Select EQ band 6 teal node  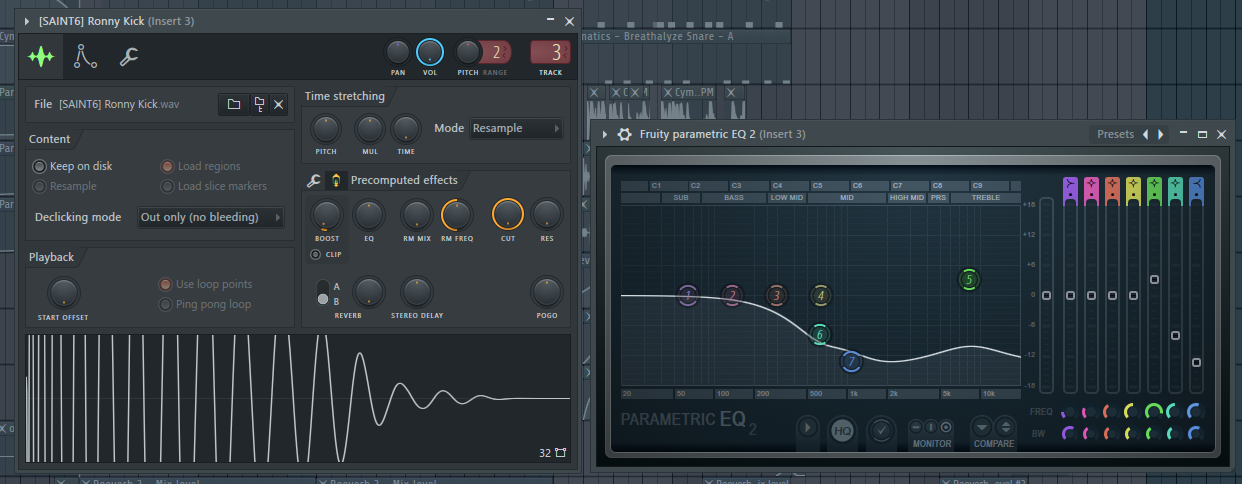tap(820, 335)
